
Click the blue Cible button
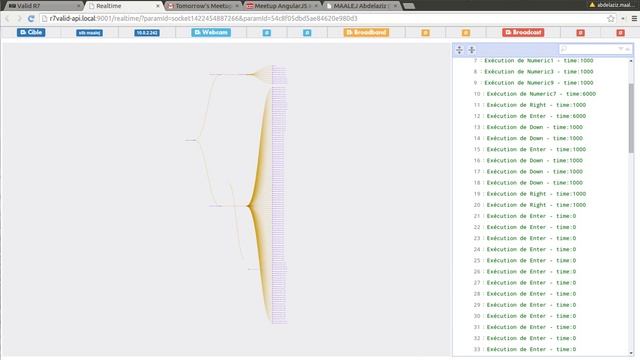click(x=31, y=32)
